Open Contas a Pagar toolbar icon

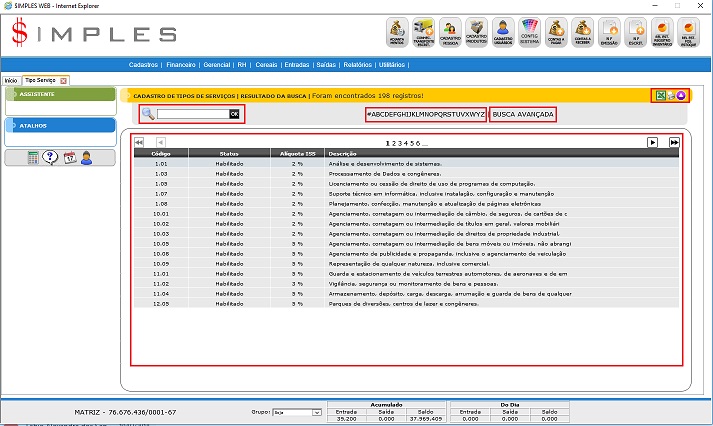tap(558, 33)
